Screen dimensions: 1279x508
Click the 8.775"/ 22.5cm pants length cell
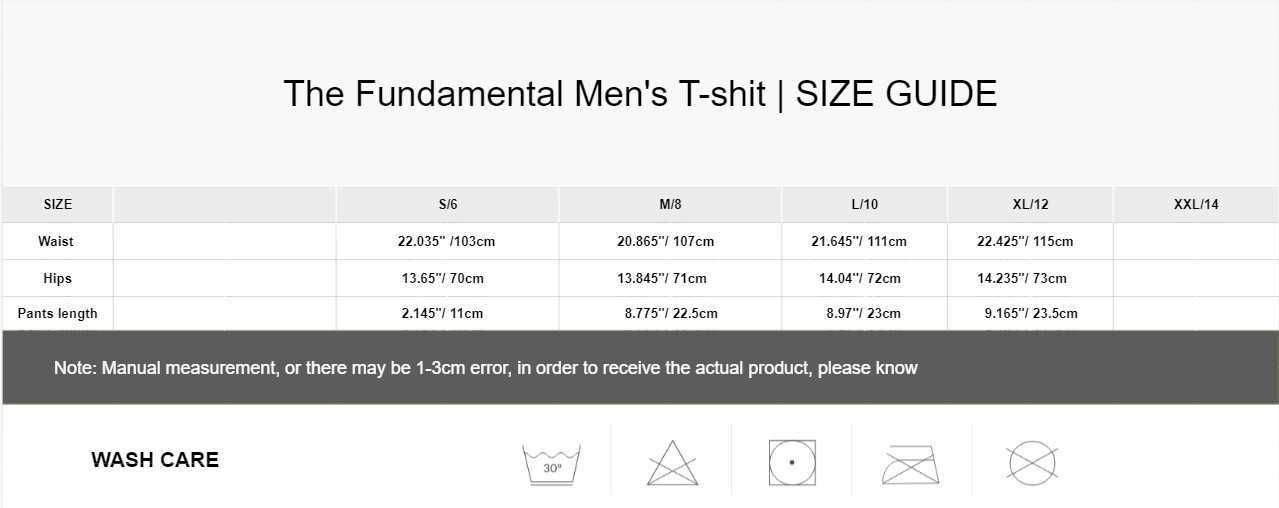coord(671,313)
